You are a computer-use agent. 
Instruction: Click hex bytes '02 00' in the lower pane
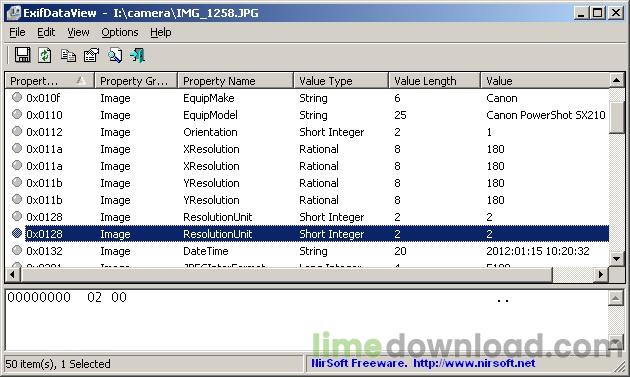(x=107, y=297)
